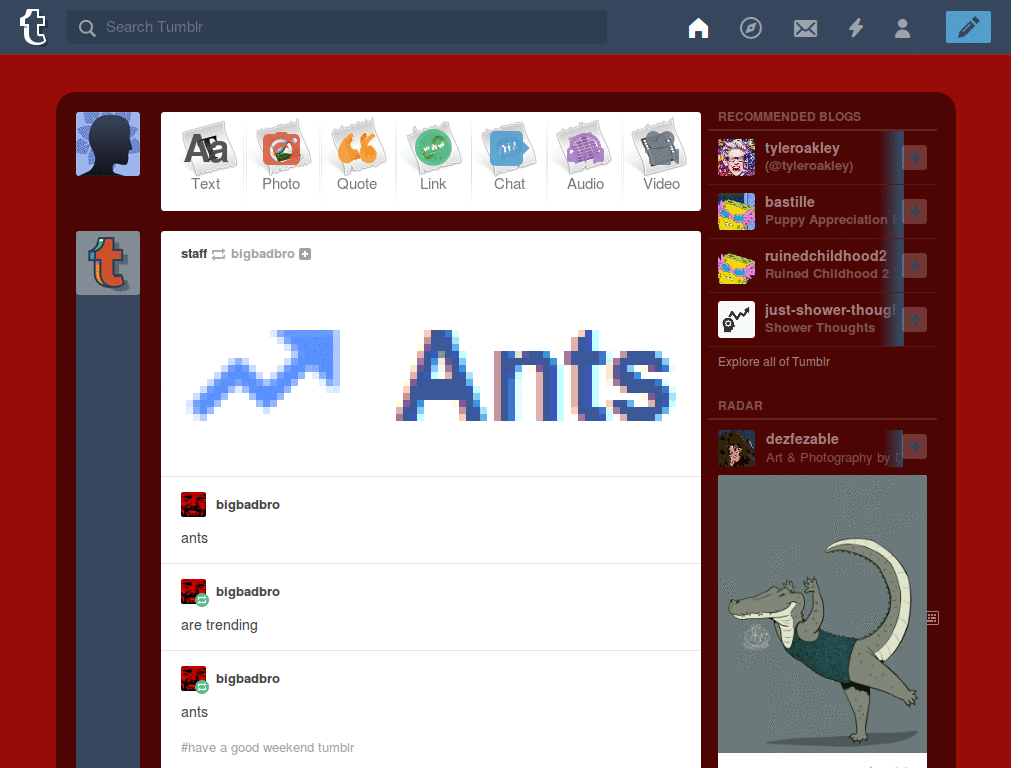Focus the Search Tumblr field

pyautogui.click(x=336, y=27)
